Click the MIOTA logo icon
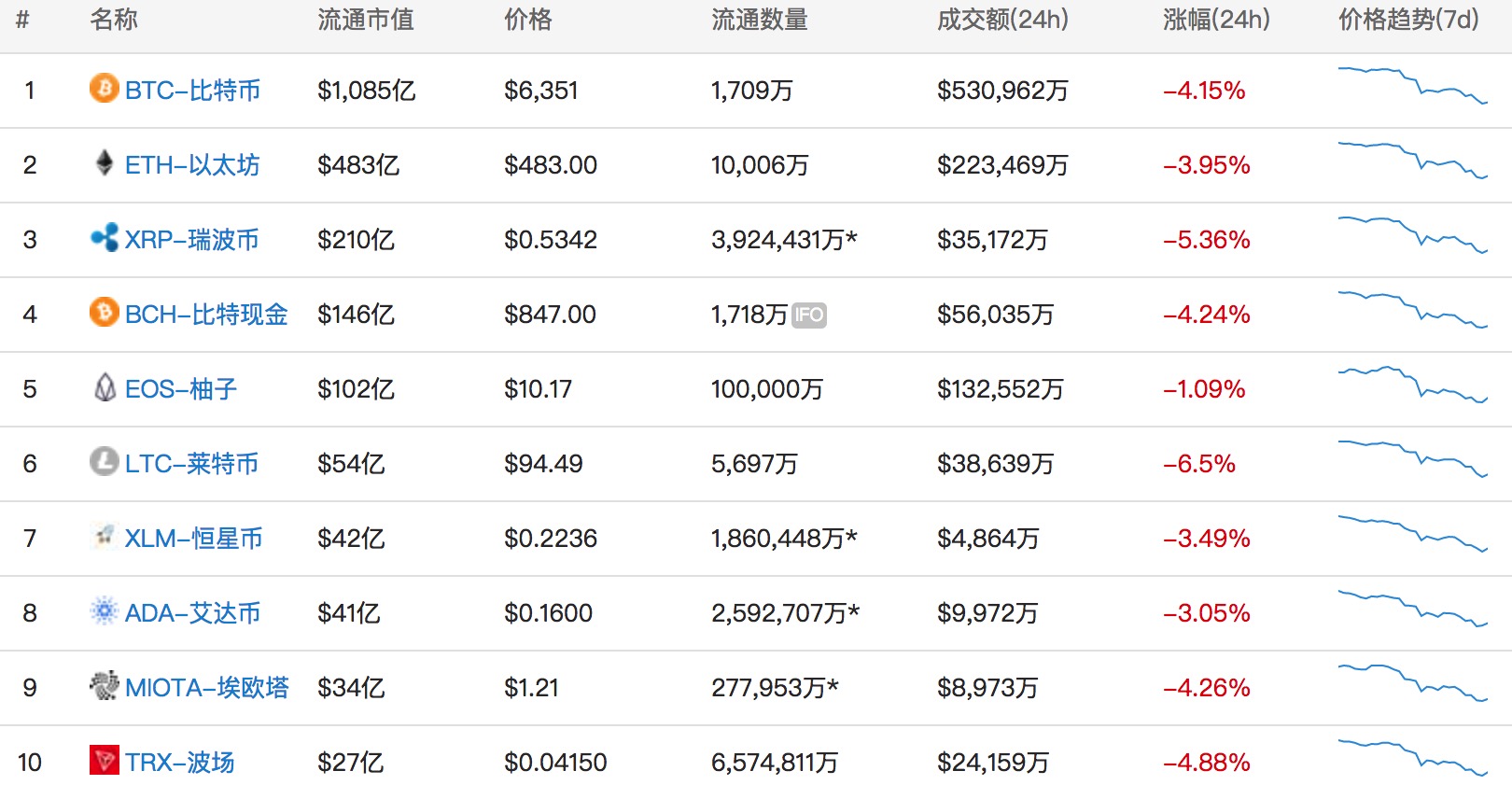Viewport: 1512px width, 799px height. pyautogui.click(x=105, y=685)
